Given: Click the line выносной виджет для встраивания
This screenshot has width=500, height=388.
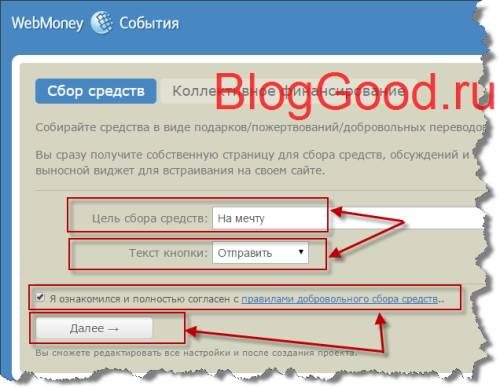Looking at the screenshot, I should point(180,171).
